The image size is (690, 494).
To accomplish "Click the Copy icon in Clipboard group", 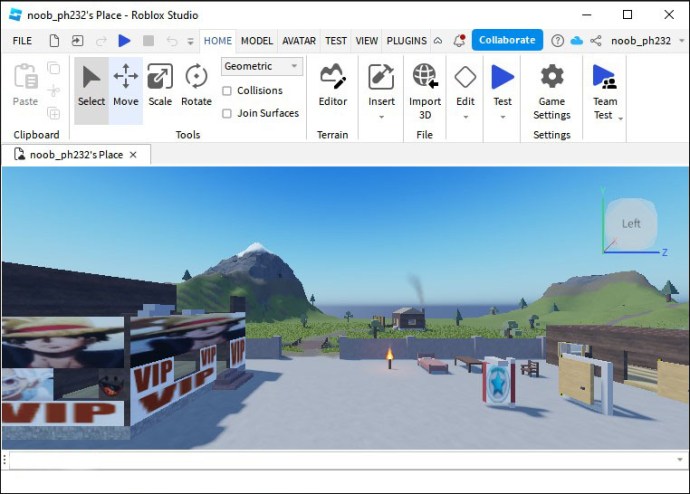I will (x=54, y=68).
